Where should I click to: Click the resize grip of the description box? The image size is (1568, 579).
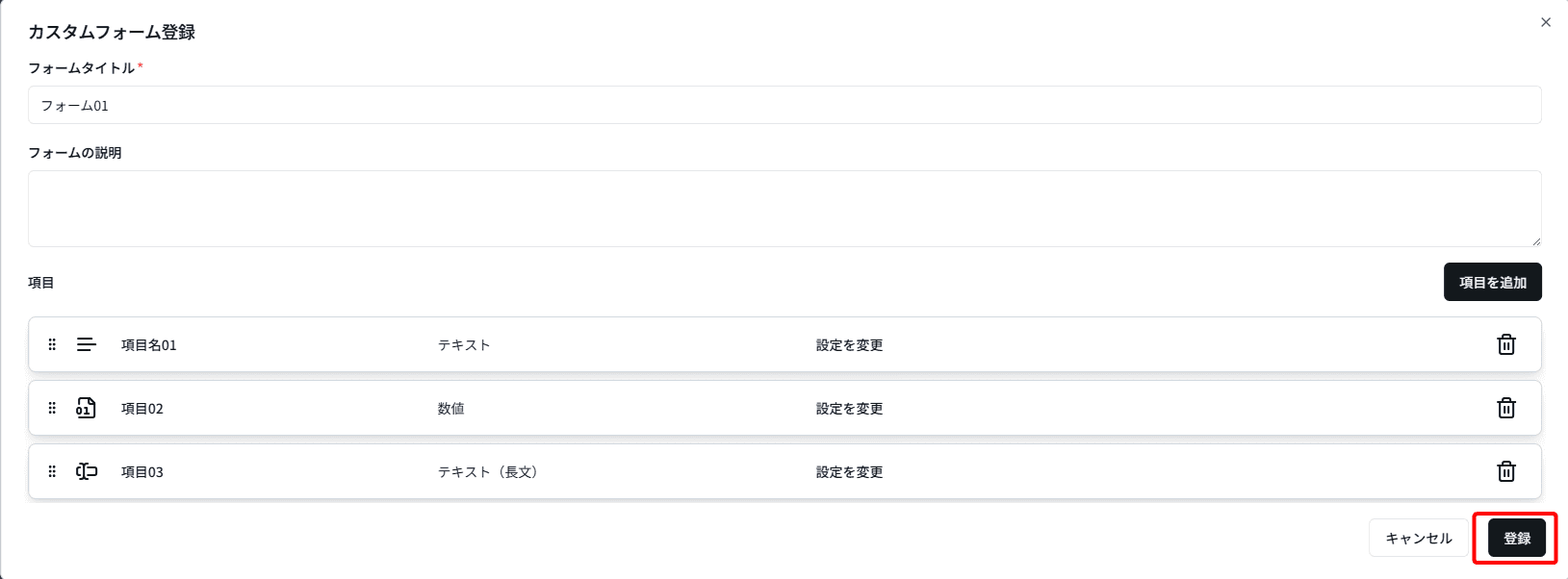coord(1536,241)
